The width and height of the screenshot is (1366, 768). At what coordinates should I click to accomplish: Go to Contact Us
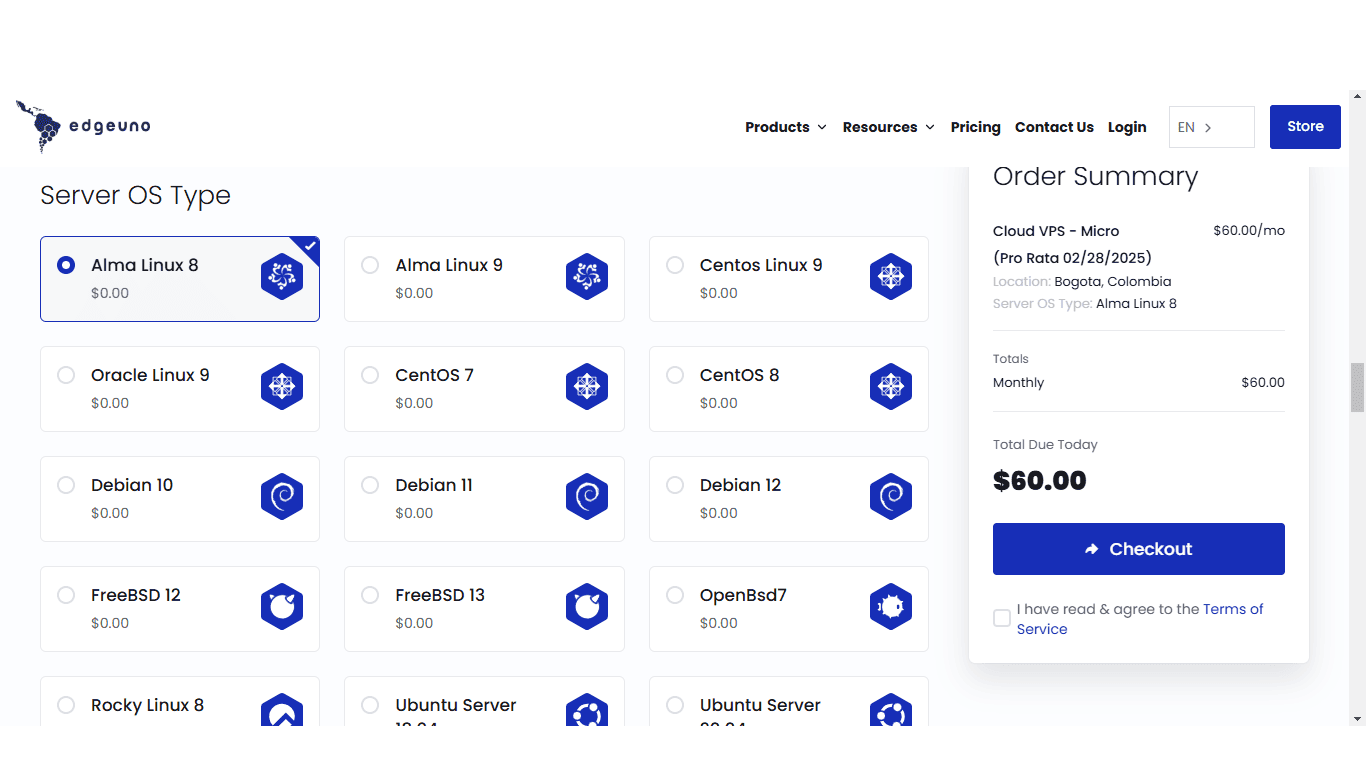coord(1054,127)
